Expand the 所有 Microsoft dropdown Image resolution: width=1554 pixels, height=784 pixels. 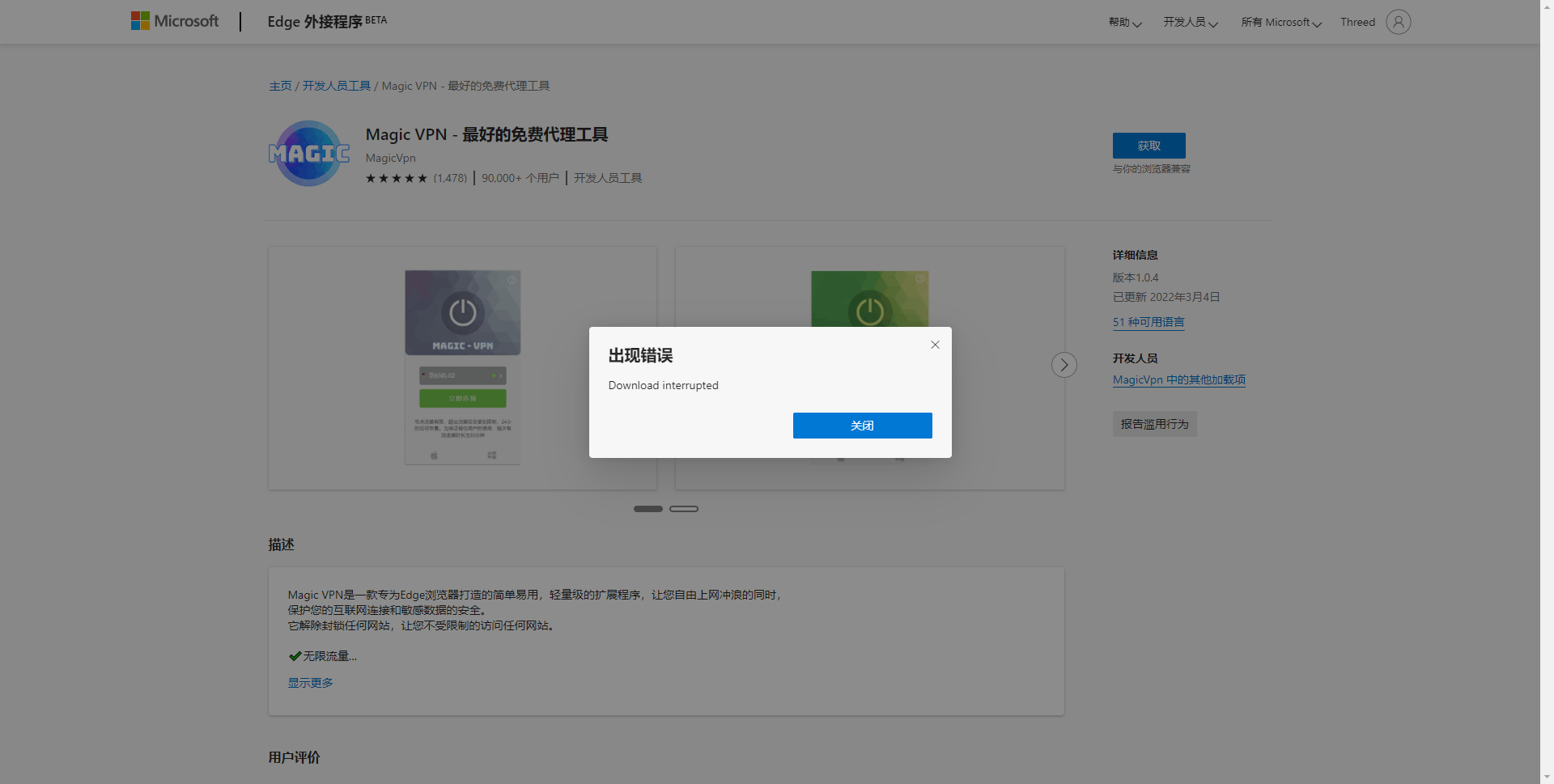pos(1281,23)
